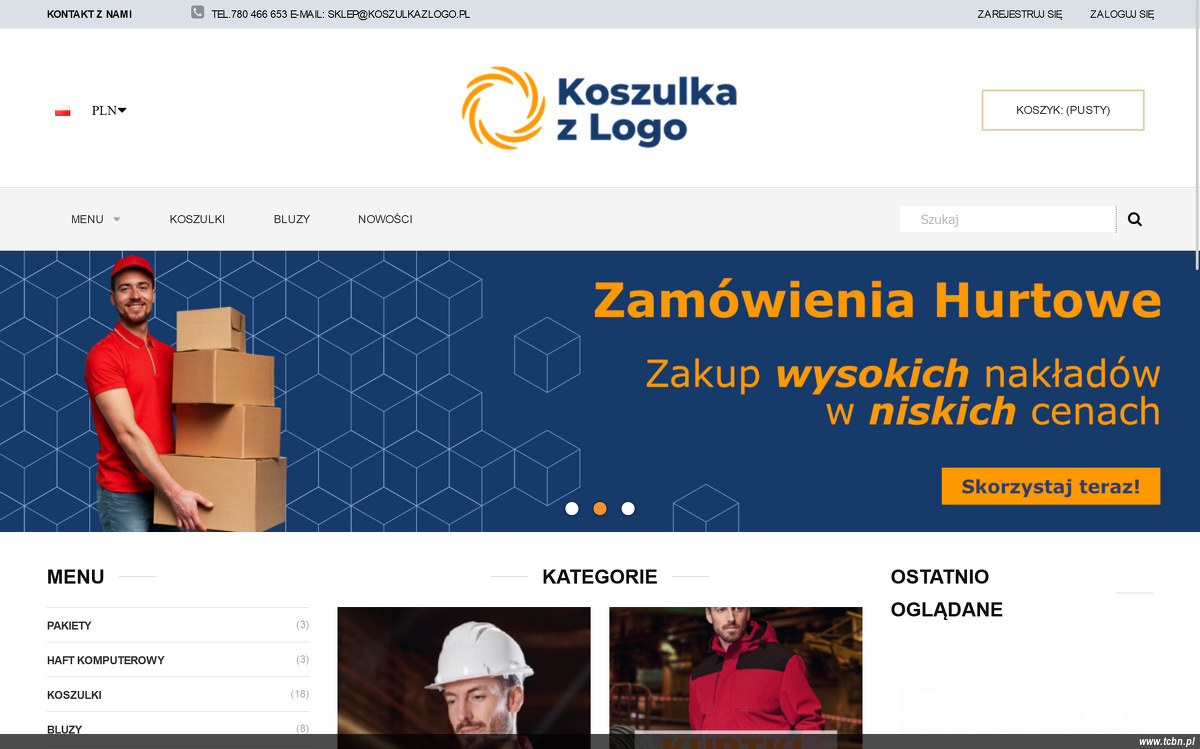The image size is (1200, 749).
Task: Click the search magnifier icon
Action: click(1134, 219)
